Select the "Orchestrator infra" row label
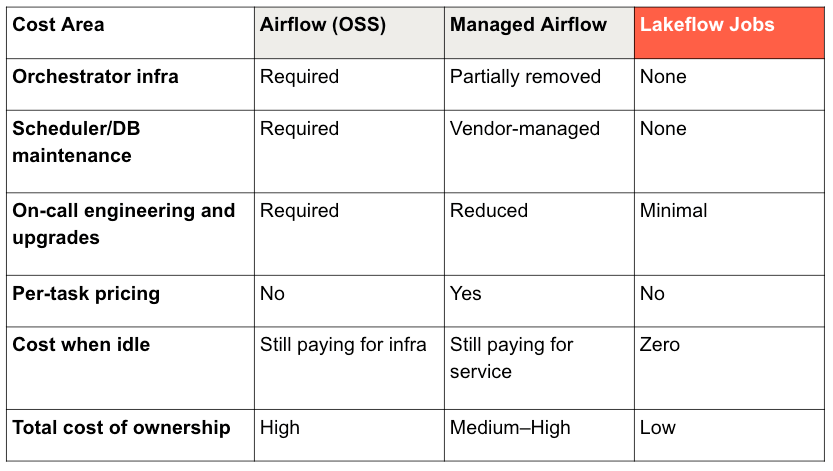The height and width of the screenshot is (471, 833). 95,77
